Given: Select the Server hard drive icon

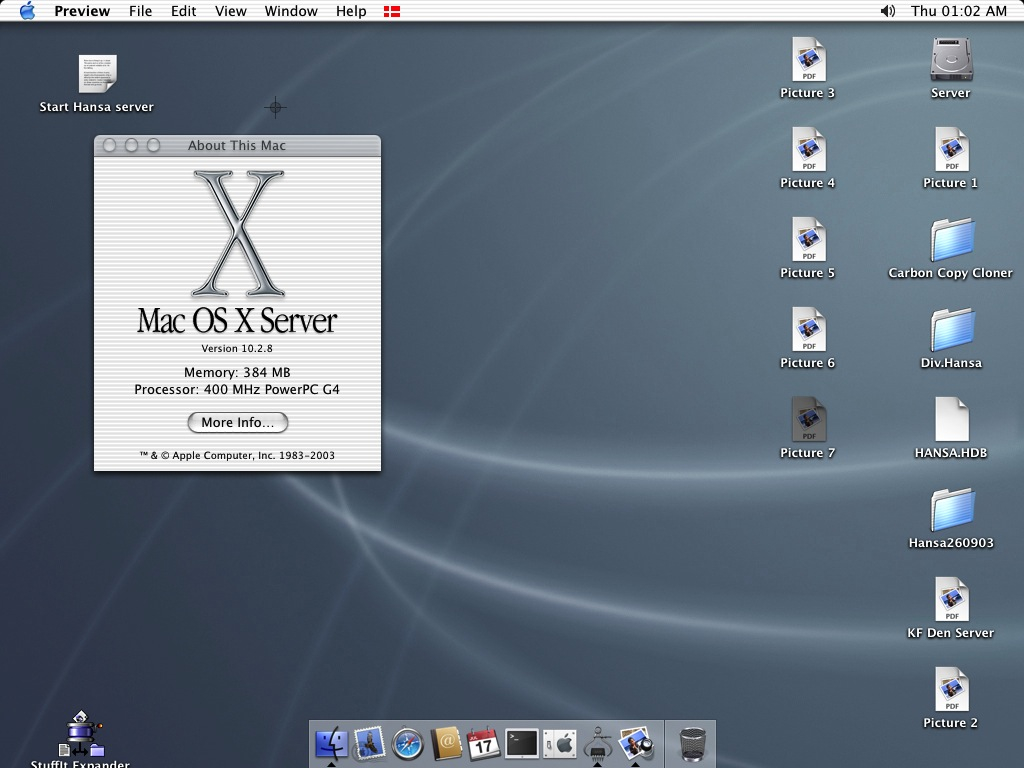Looking at the screenshot, I should 952,59.
